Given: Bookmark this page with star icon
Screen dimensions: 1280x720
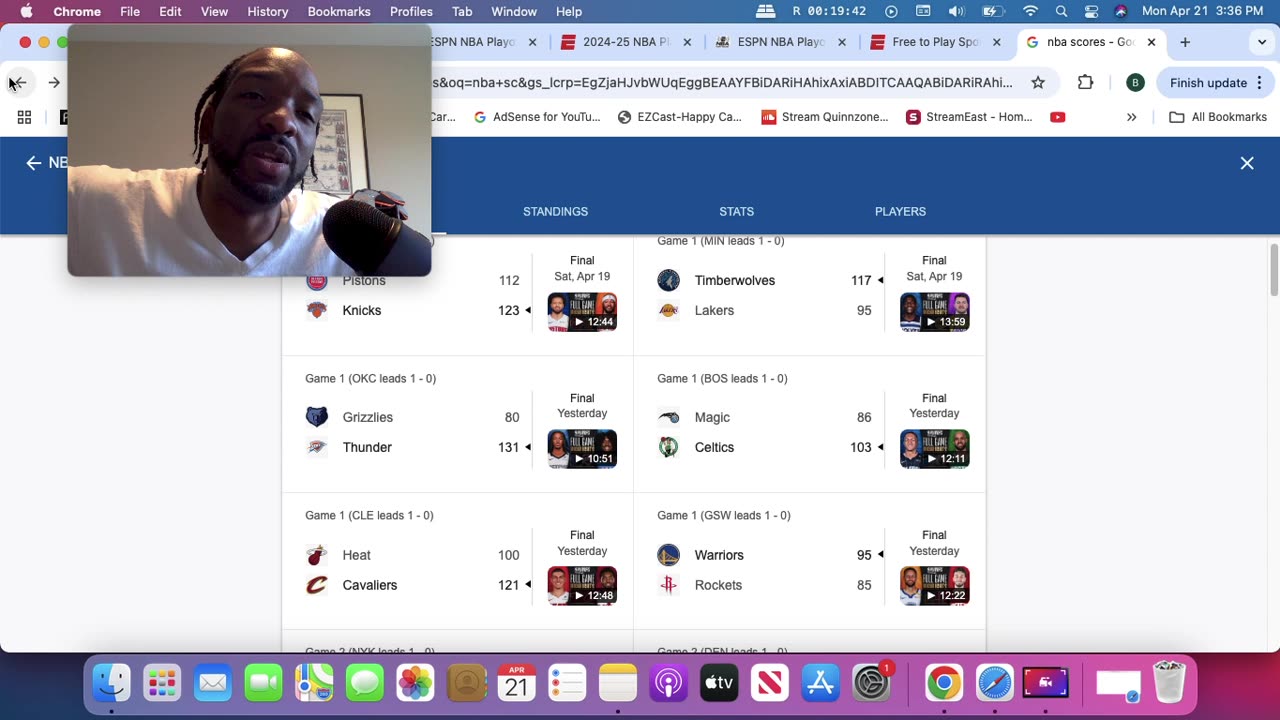Looking at the screenshot, I should (1038, 83).
